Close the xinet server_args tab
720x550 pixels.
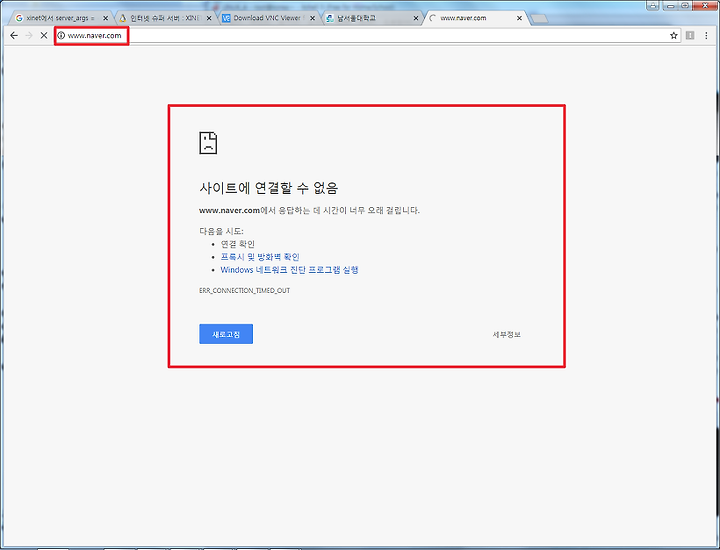pyautogui.click(x=105, y=18)
